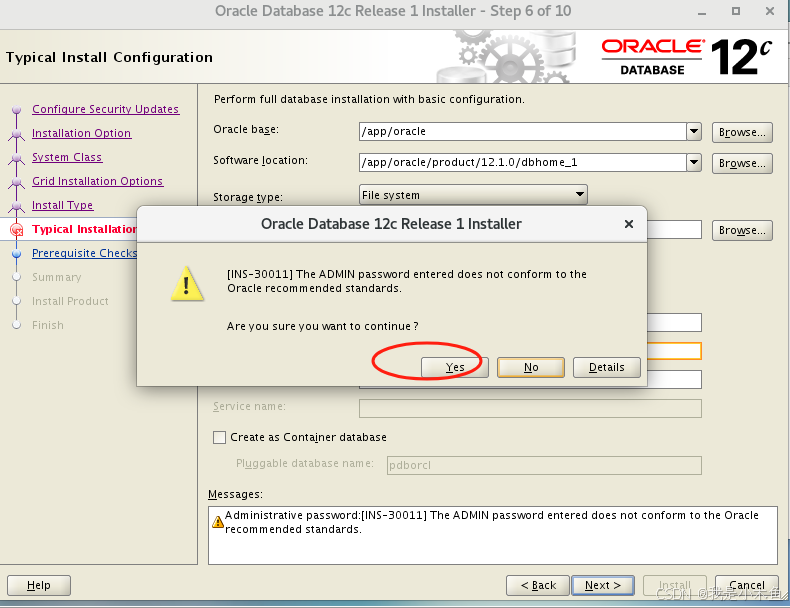Click the yellow warning triangle icon in dialog
This screenshot has width=790, height=608.
tap(187, 284)
